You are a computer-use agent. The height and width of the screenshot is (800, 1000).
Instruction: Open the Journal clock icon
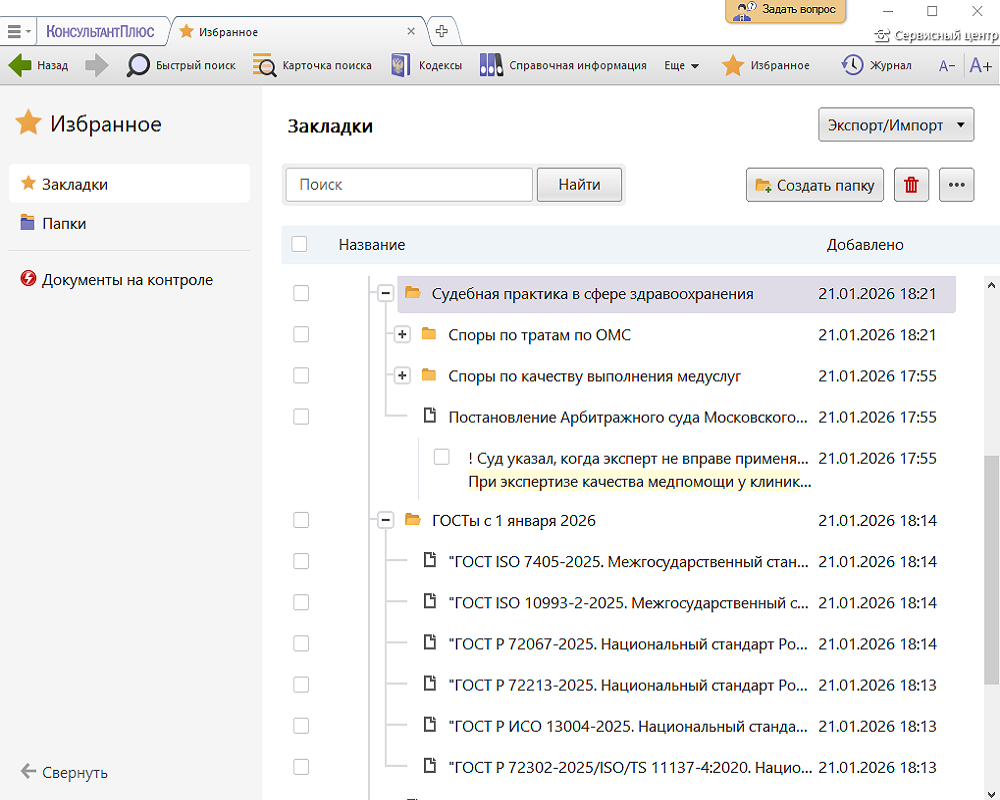click(852, 66)
